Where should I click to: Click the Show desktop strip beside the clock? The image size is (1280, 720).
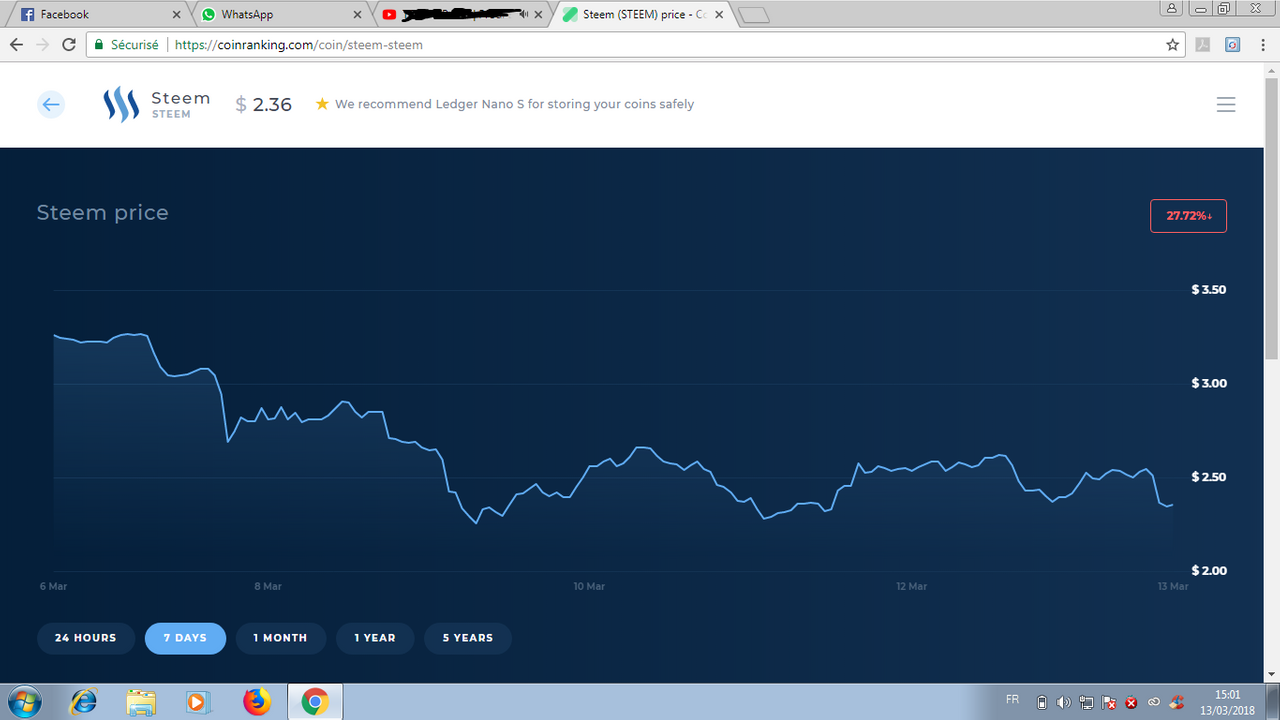[x=1273, y=702]
